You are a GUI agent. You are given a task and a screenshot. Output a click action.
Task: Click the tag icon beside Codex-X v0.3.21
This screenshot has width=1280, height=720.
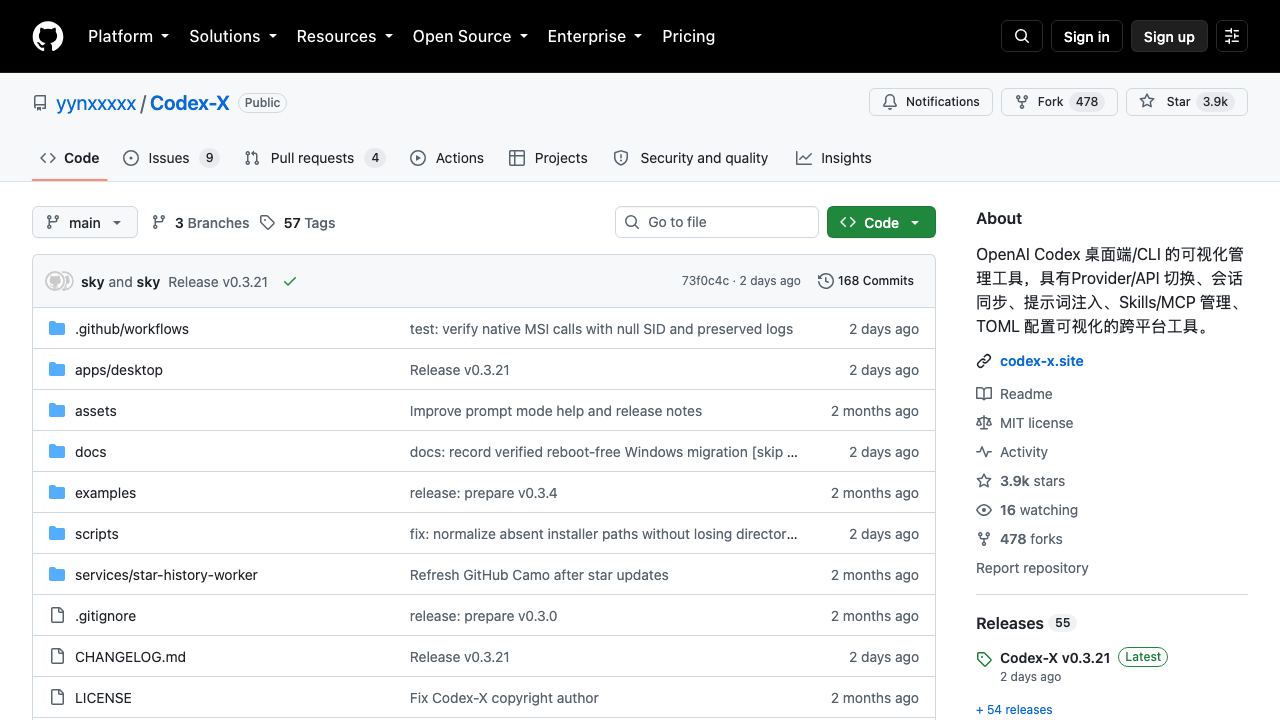pyautogui.click(x=984, y=659)
